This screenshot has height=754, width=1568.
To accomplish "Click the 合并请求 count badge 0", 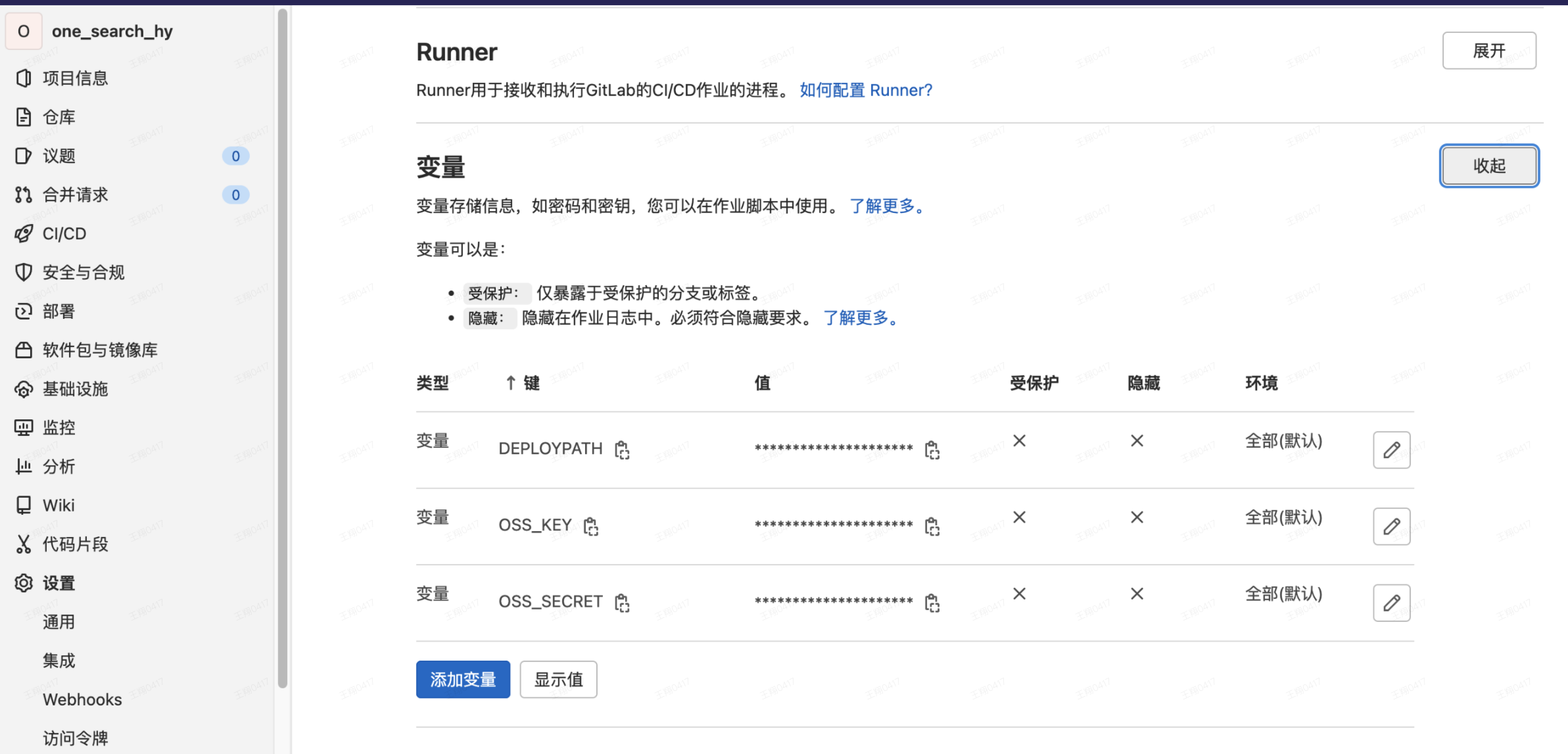I will click(235, 195).
